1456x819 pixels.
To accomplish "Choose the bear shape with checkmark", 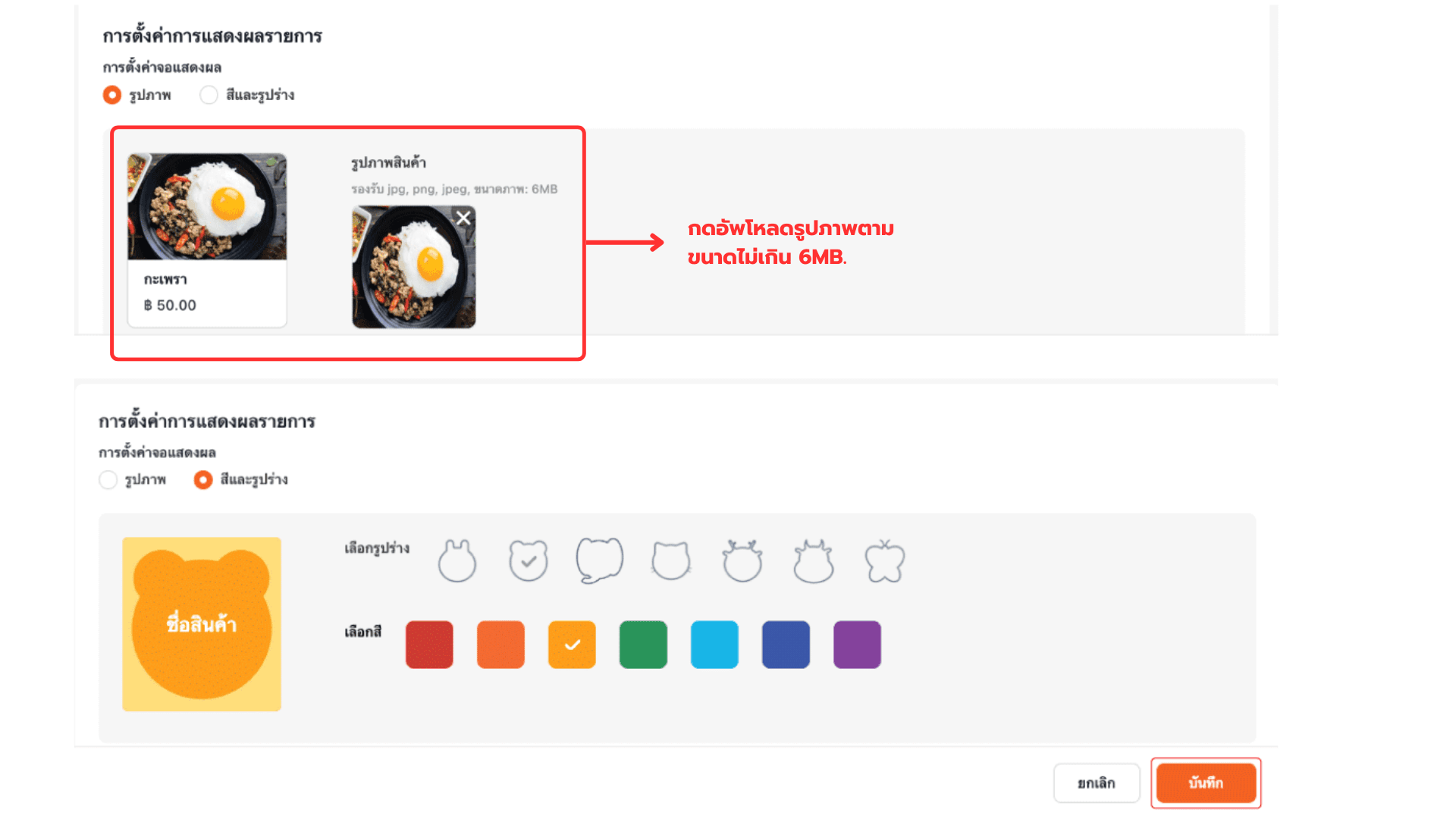I will (529, 561).
